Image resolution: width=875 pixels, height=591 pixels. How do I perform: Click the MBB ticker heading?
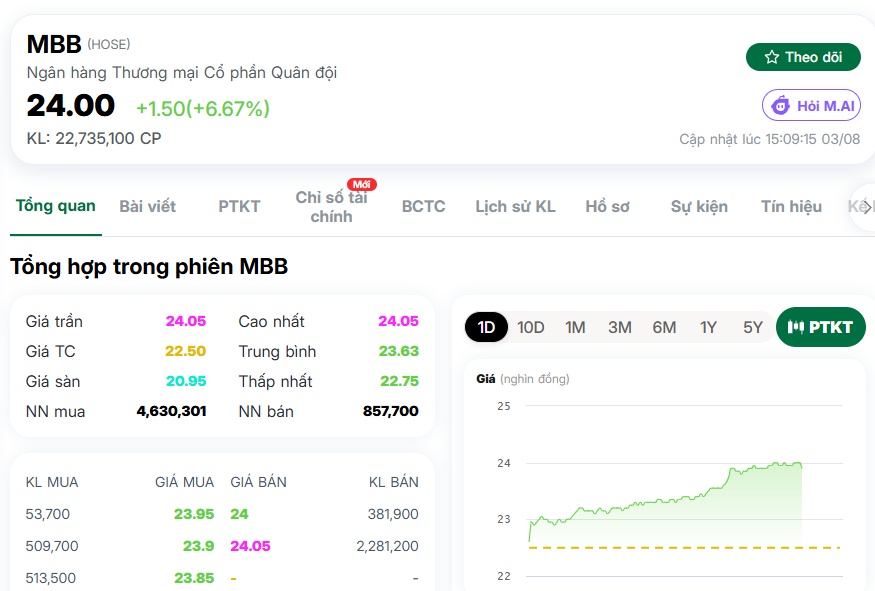point(54,44)
